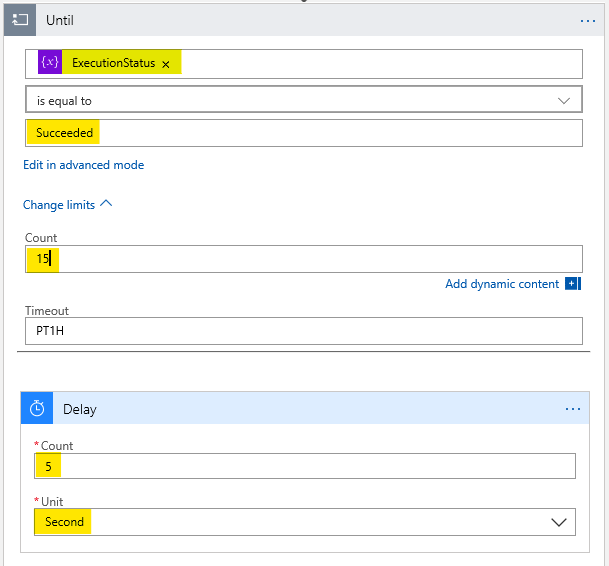
Task: Click the Add dynamic content link
Action: point(502,284)
